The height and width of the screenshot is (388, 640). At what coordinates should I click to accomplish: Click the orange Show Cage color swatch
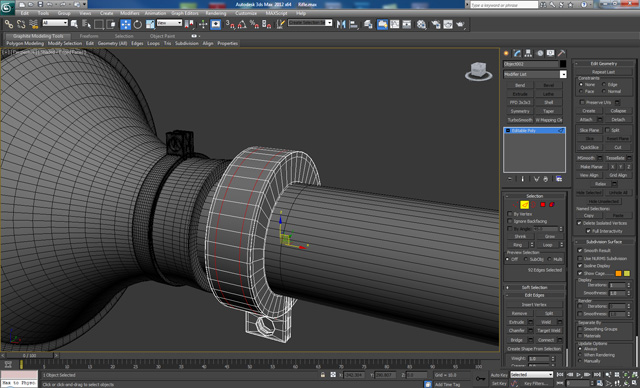coord(618,273)
